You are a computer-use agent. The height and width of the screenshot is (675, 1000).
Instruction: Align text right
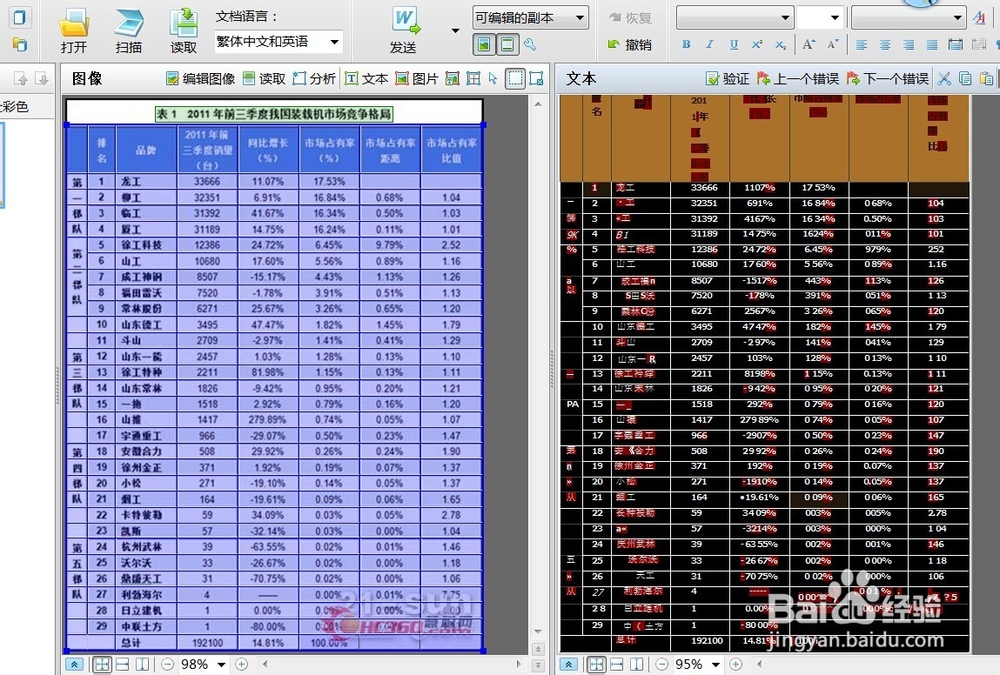click(908, 44)
